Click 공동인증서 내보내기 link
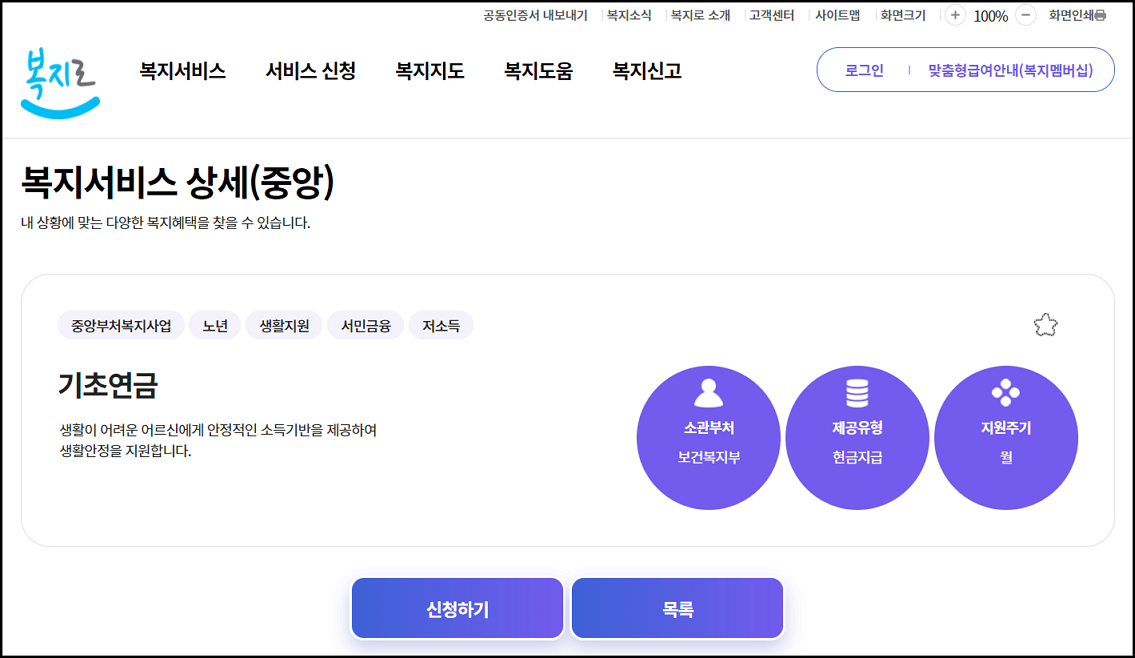 tap(532, 15)
